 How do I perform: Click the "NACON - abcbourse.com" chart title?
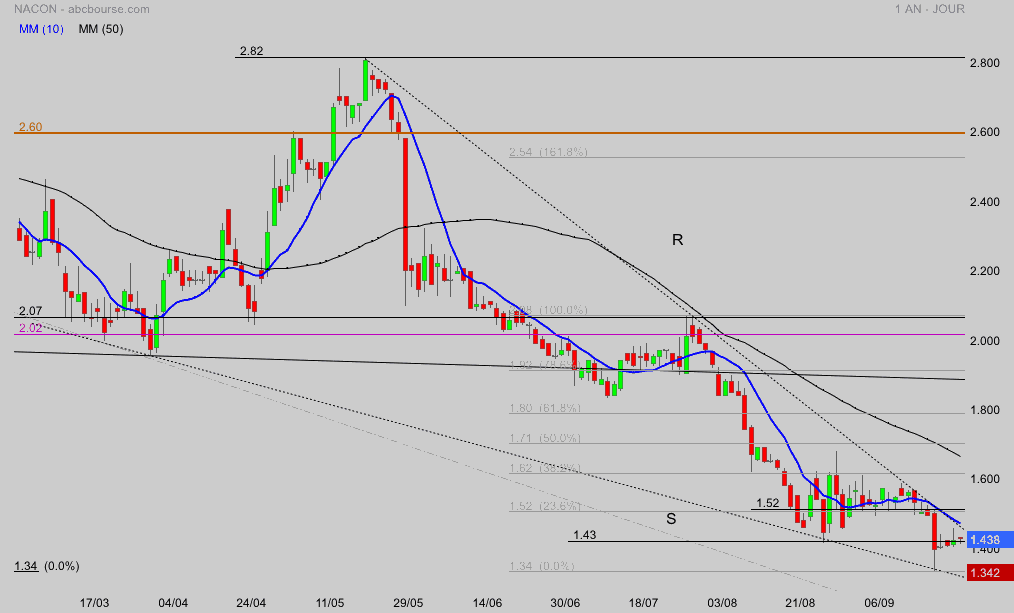[x=81, y=9]
